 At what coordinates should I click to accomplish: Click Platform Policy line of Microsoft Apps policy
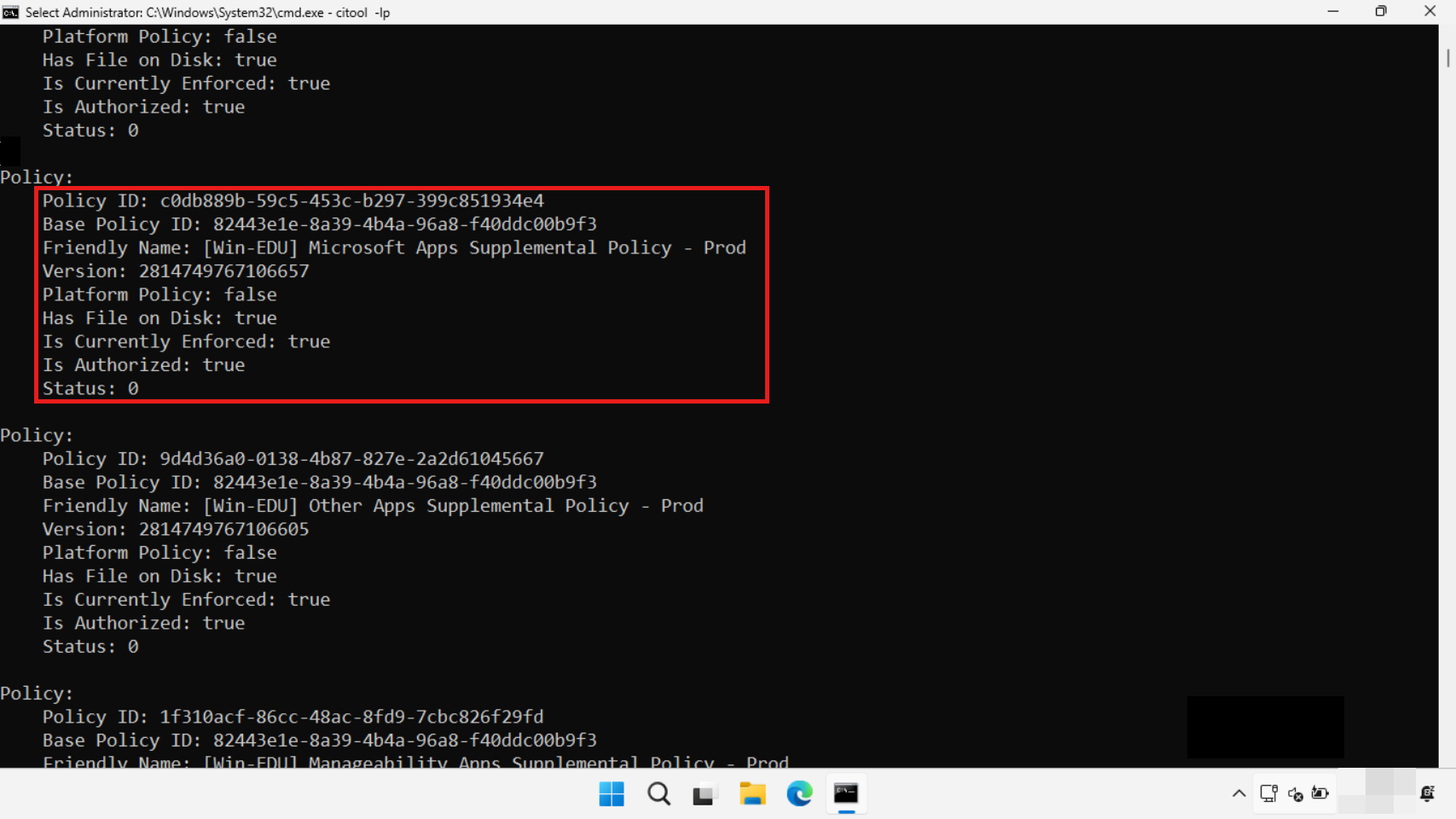[160, 294]
